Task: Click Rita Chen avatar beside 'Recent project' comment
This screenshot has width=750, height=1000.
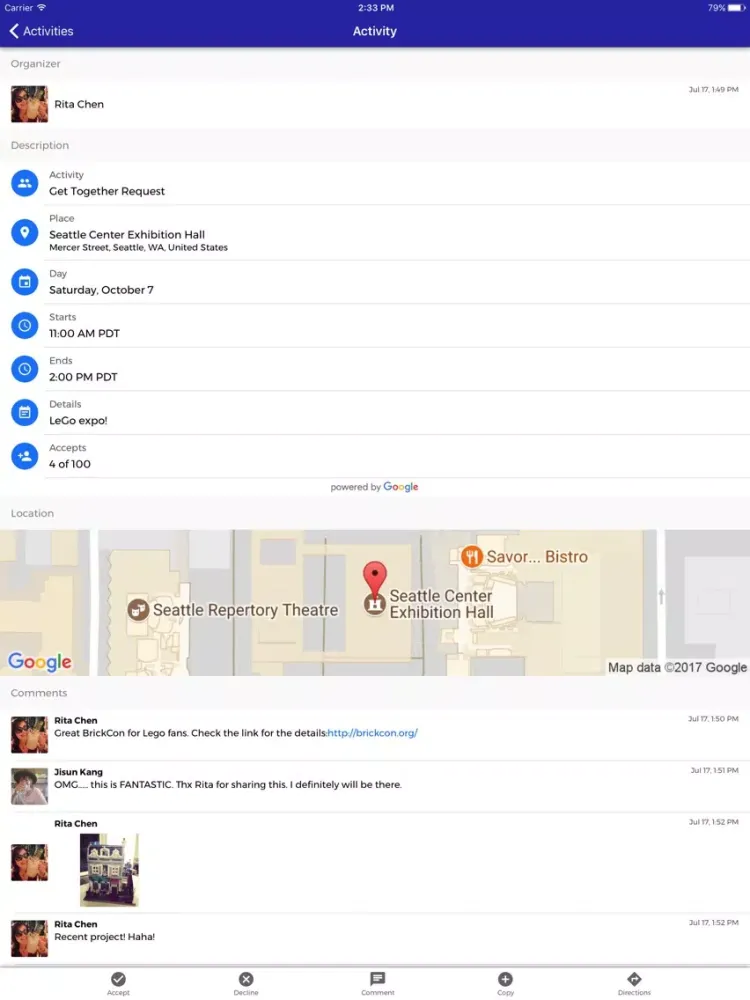Action: pyautogui.click(x=29, y=938)
